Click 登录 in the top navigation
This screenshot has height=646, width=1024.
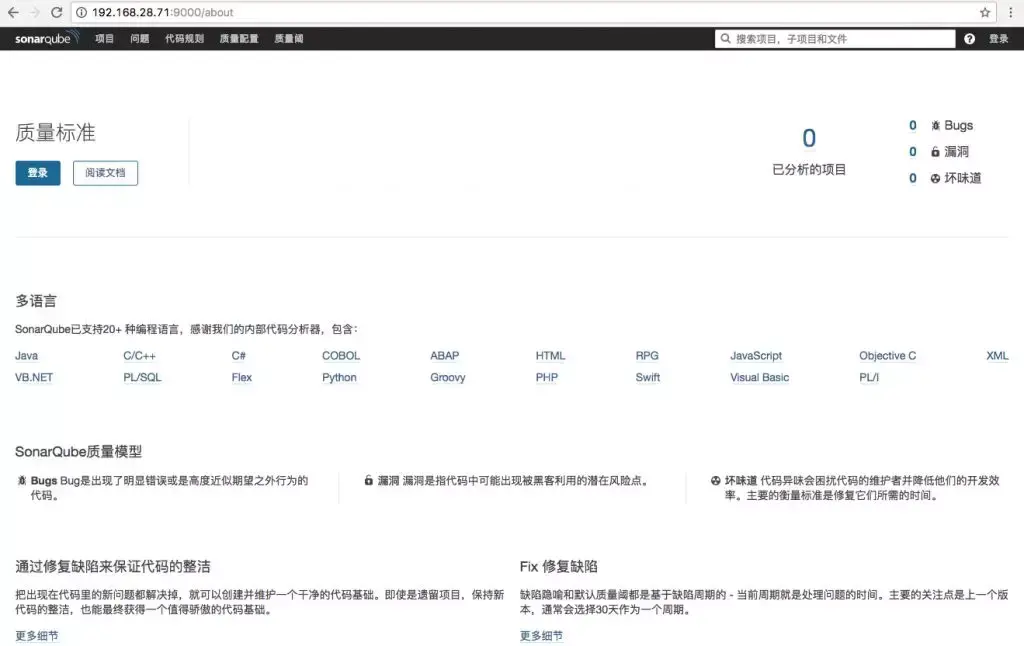(999, 39)
